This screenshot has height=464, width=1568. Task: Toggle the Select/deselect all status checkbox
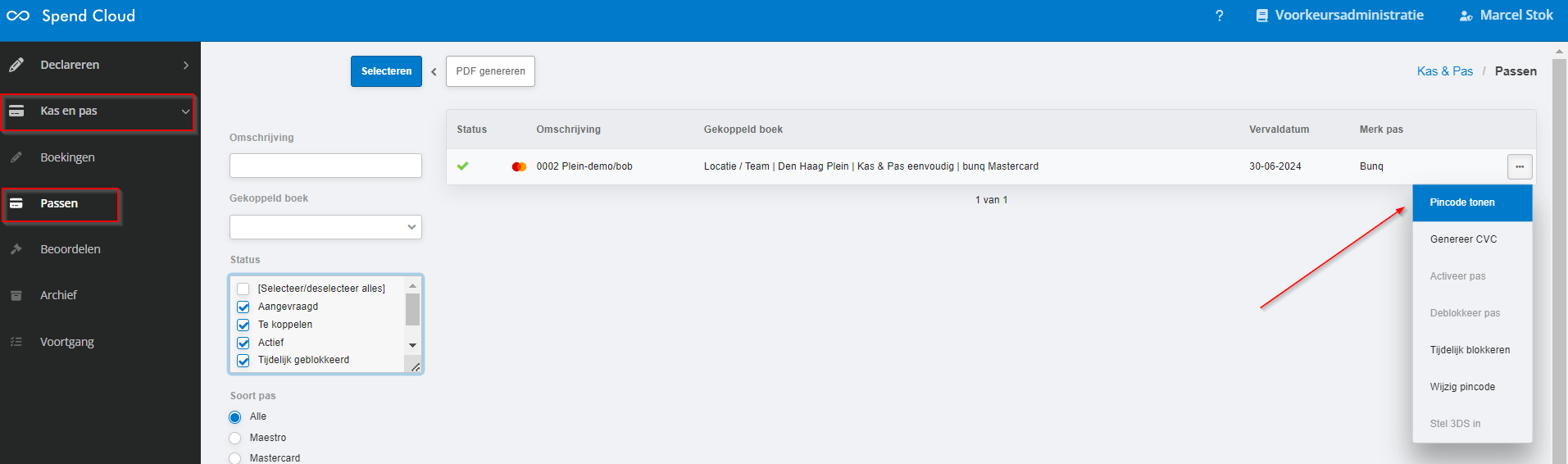click(243, 289)
